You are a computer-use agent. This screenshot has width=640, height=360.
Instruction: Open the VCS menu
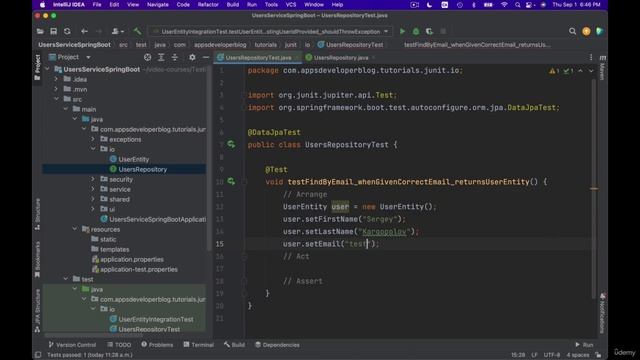tap(291, 5)
